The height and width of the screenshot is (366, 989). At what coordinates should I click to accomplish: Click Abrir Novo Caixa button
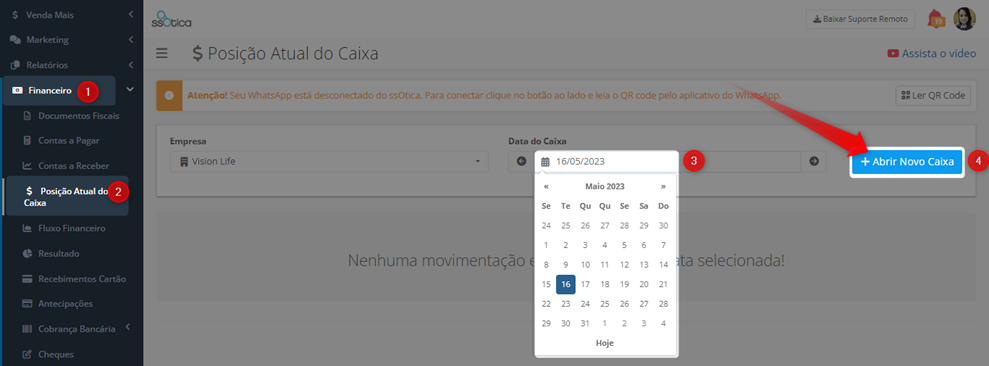(907, 162)
